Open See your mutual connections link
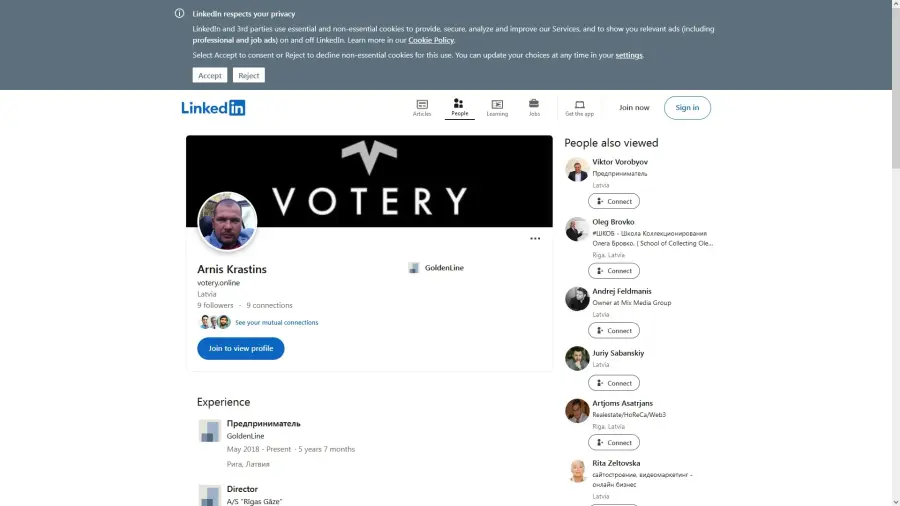900x506 pixels. [276, 322]
